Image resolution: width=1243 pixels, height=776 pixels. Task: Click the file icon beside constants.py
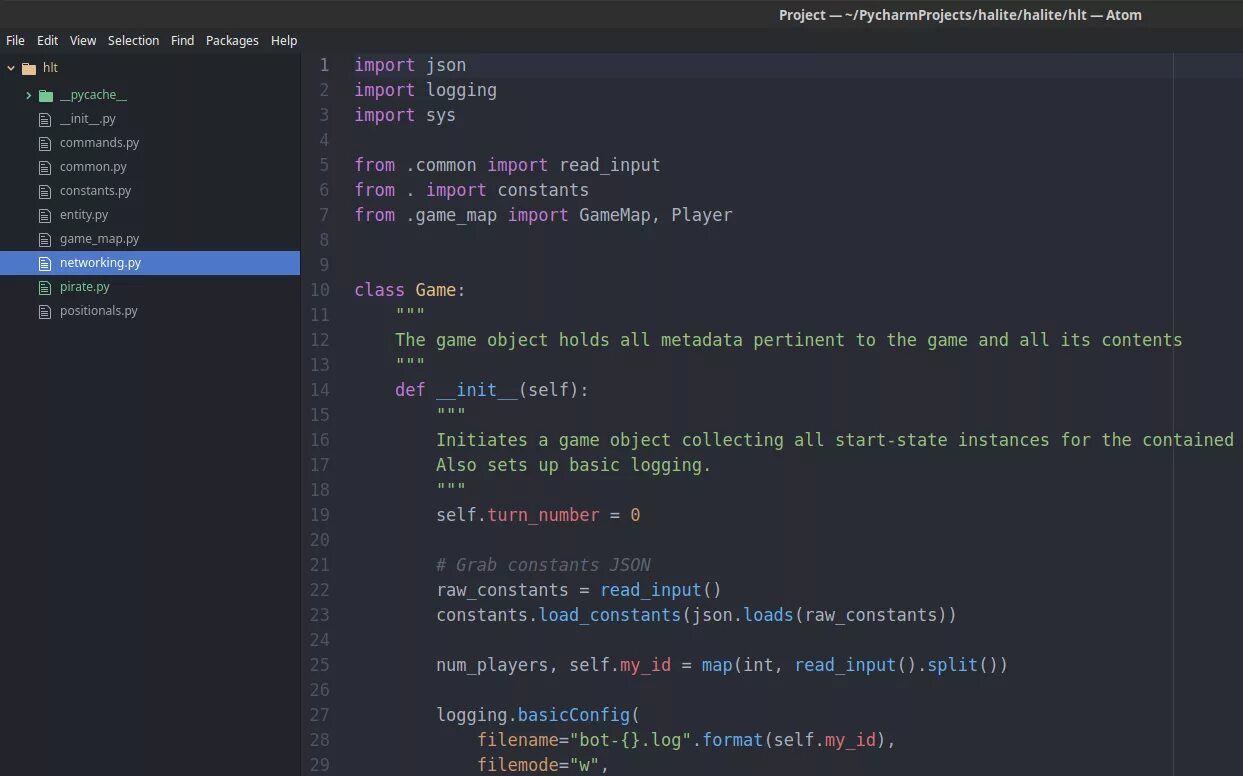point(44,191)
